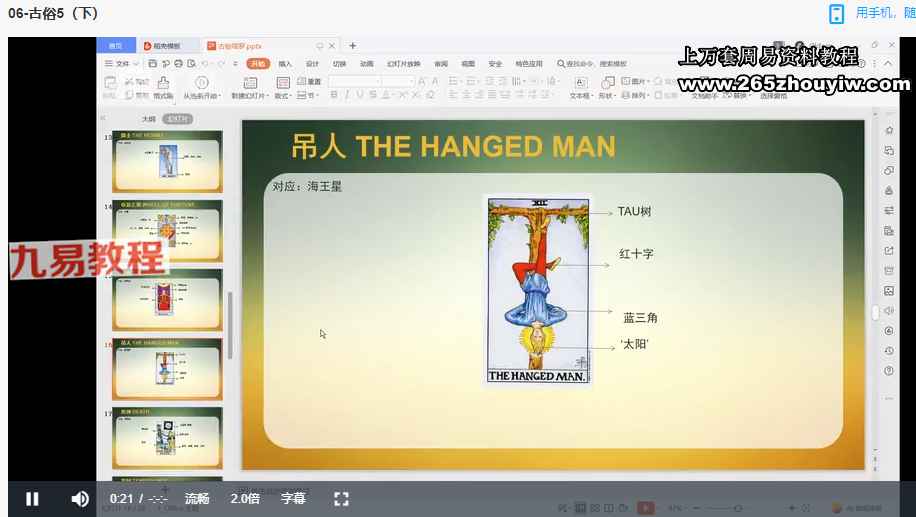Open the 插入 ribbon tab

pos(285,64)
